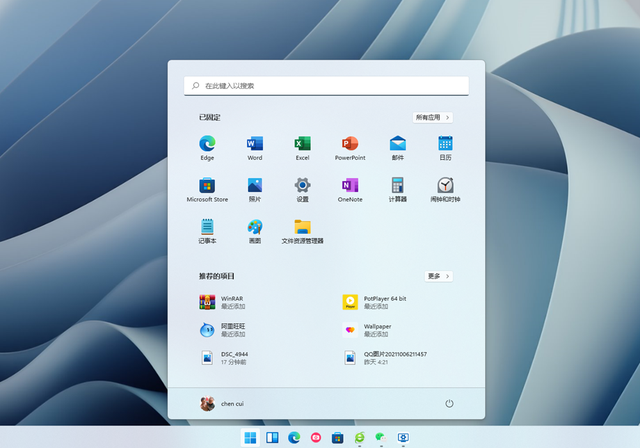Screen dimensions: 640x448
Task: Open Microsoft Store from the taskbar
Action: 338,438
